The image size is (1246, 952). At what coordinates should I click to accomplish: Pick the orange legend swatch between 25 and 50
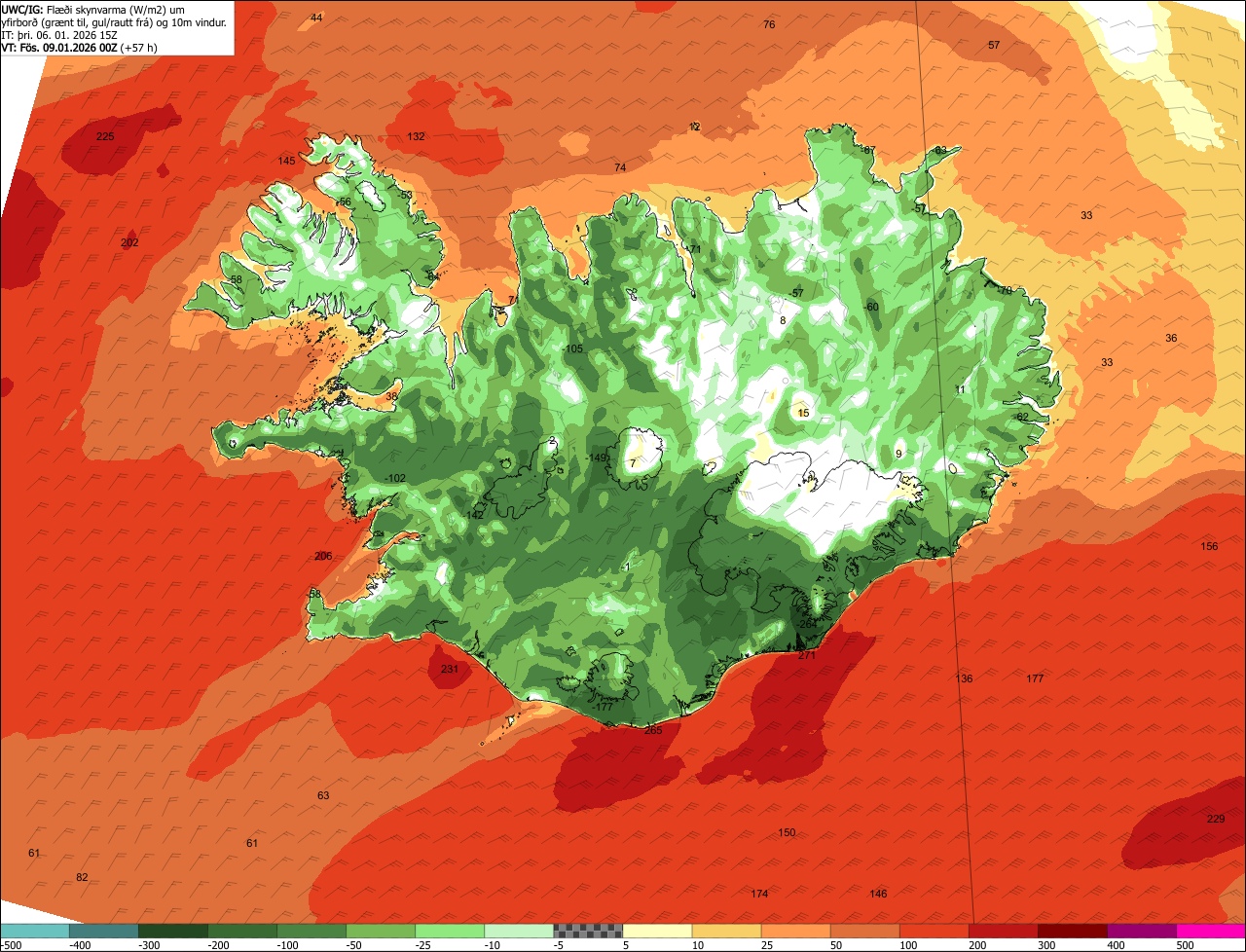[795, 931]
